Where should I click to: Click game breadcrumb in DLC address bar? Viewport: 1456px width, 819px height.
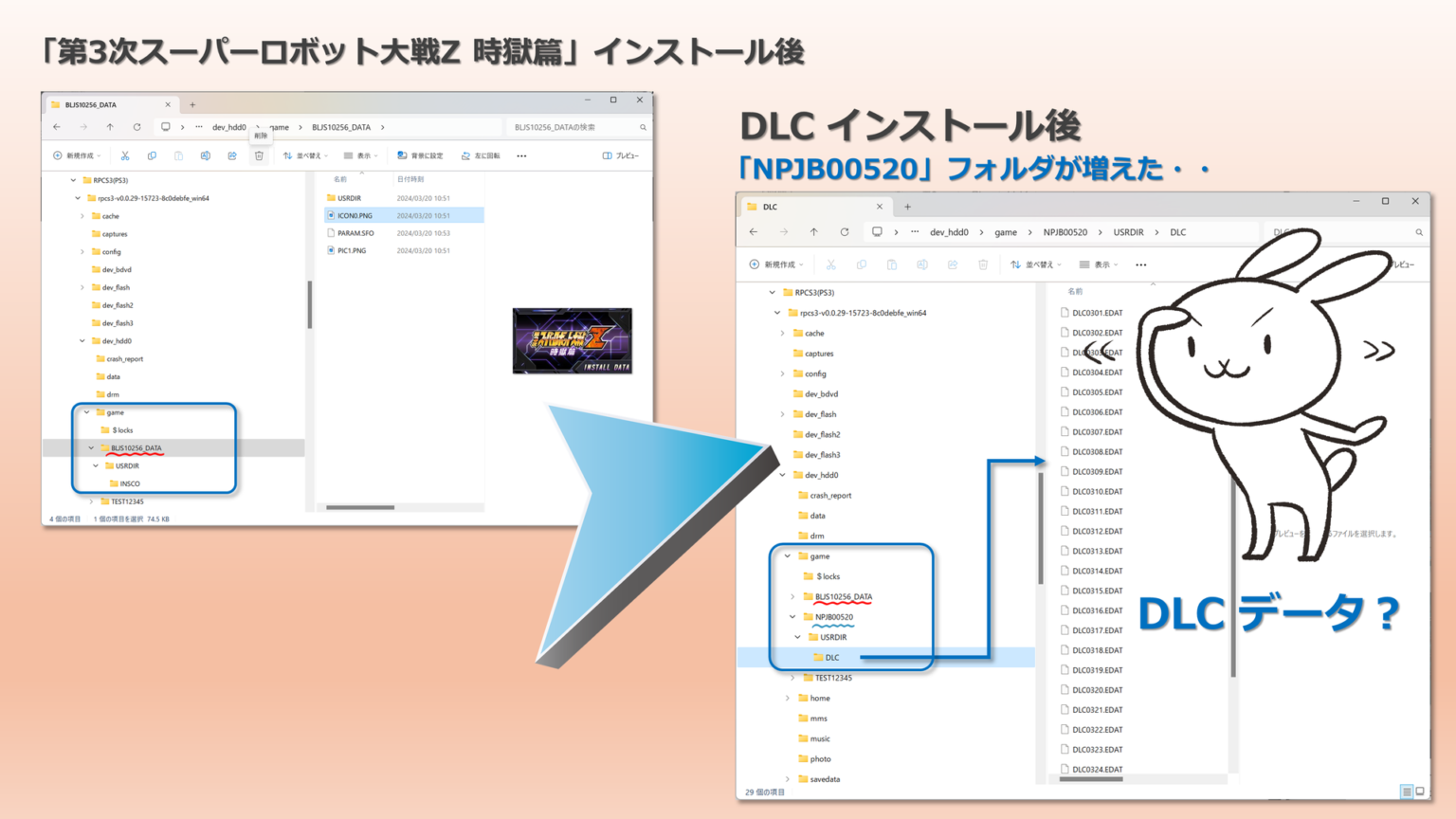1006,232
